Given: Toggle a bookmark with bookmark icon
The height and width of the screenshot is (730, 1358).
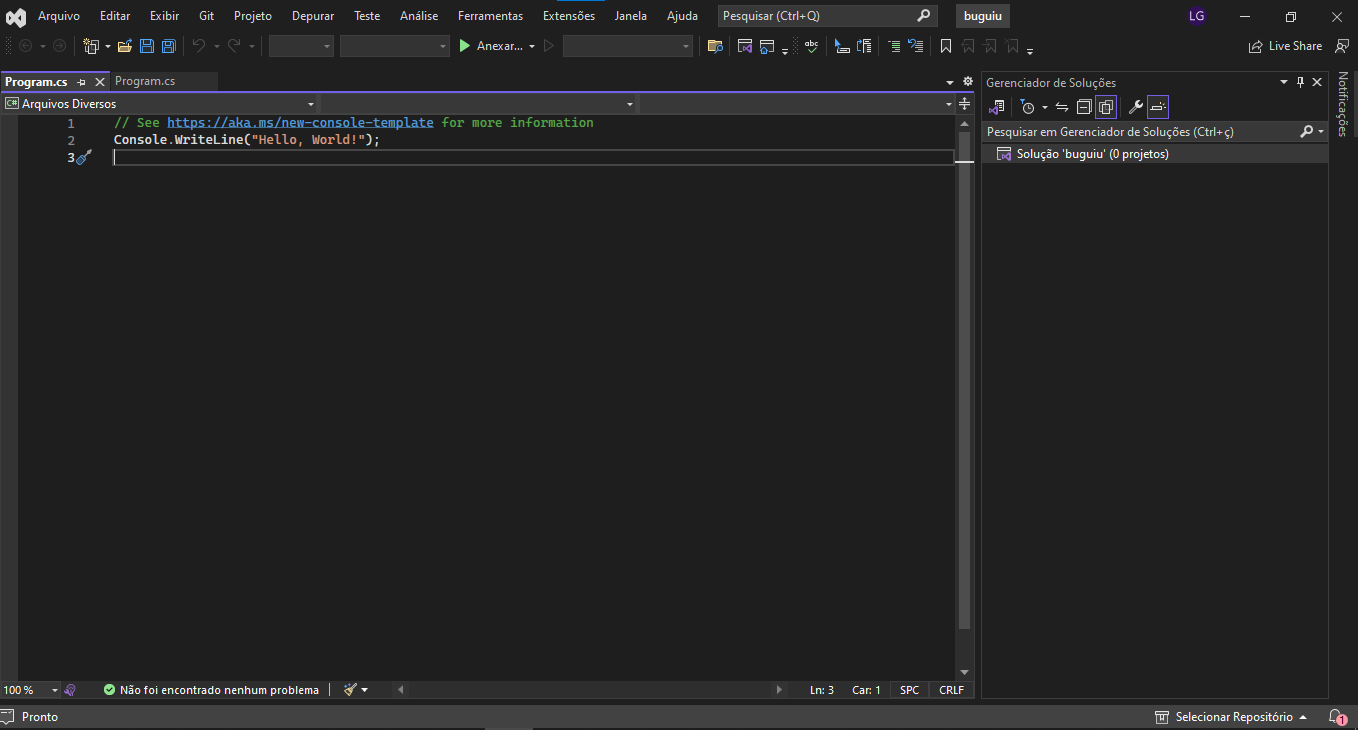Looking at the screenshot, I should point(946,46).
